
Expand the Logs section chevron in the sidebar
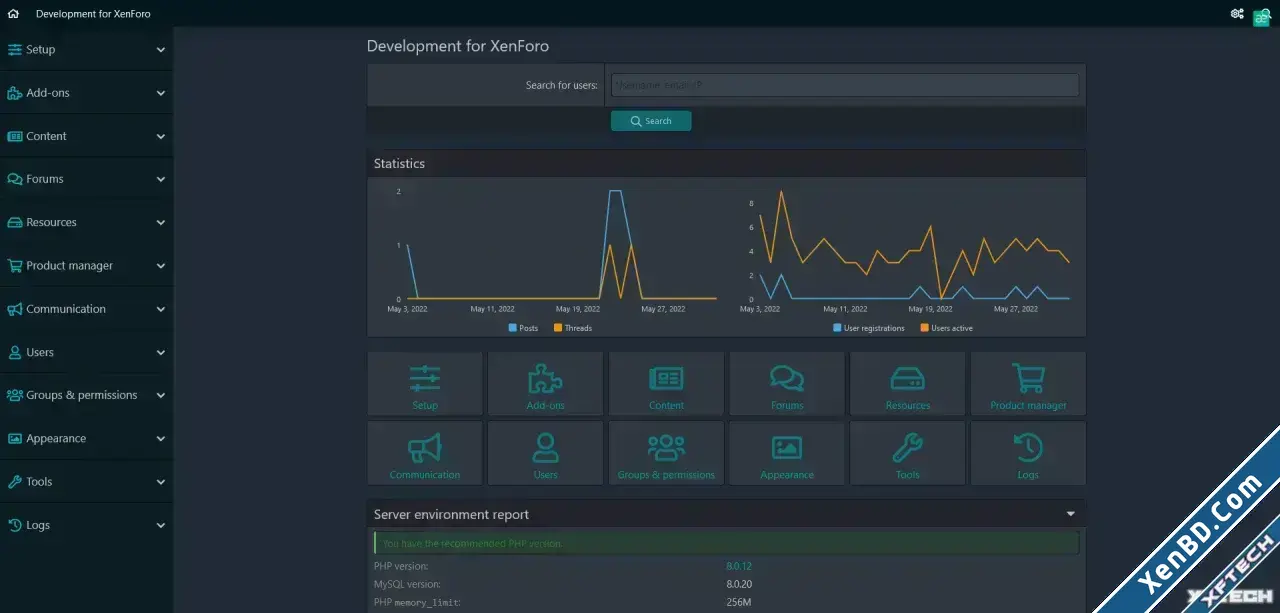(161, 525)
